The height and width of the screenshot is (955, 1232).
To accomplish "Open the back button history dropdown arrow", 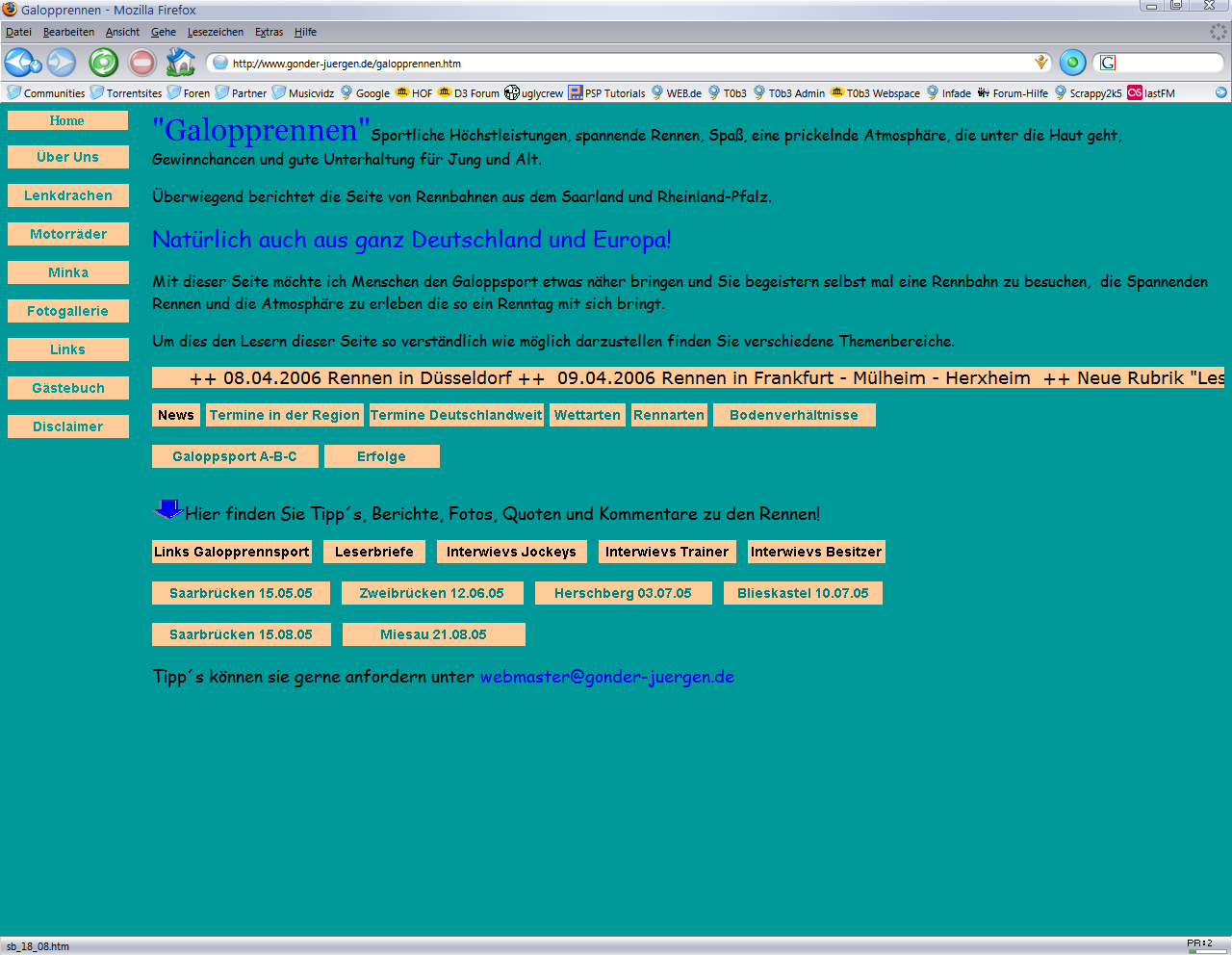I will pyautogui.click(x=37, y=66).
